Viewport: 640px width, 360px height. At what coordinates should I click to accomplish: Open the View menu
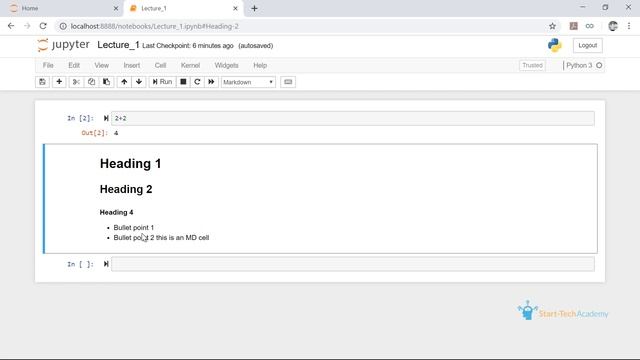[102, 65]
